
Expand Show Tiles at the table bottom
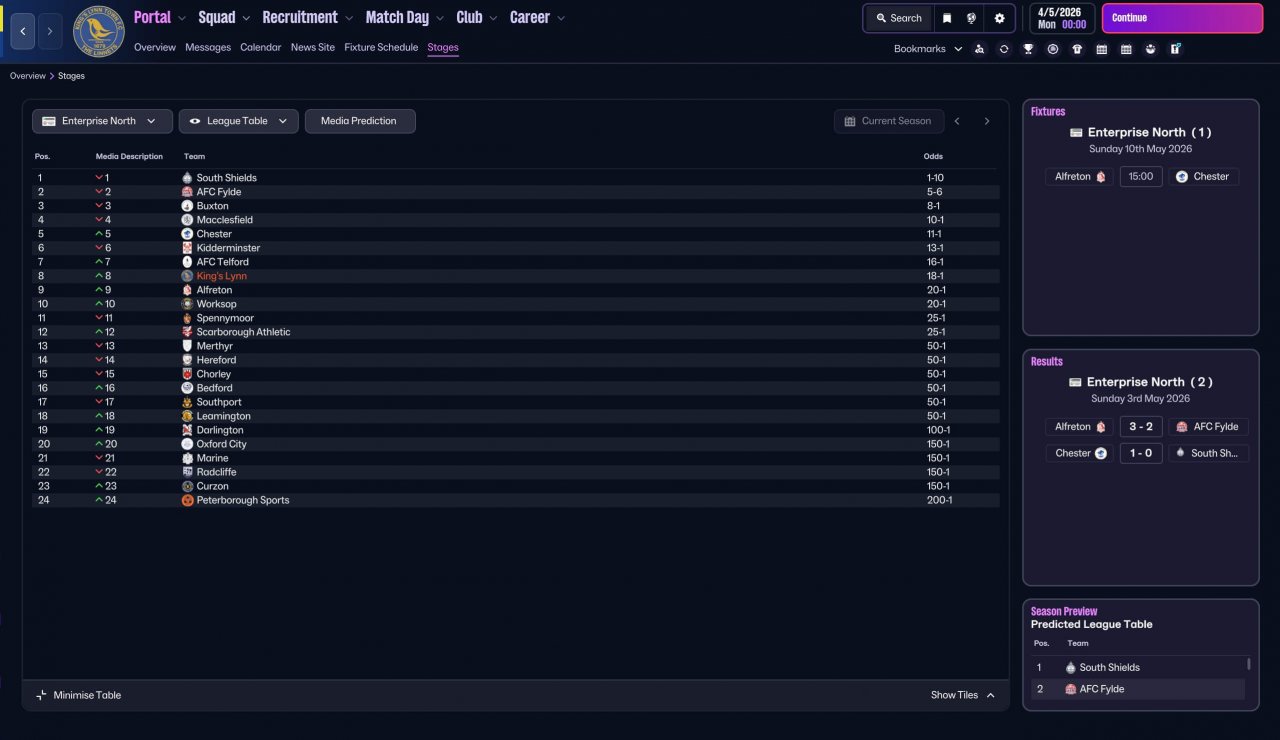click(963, 695)
